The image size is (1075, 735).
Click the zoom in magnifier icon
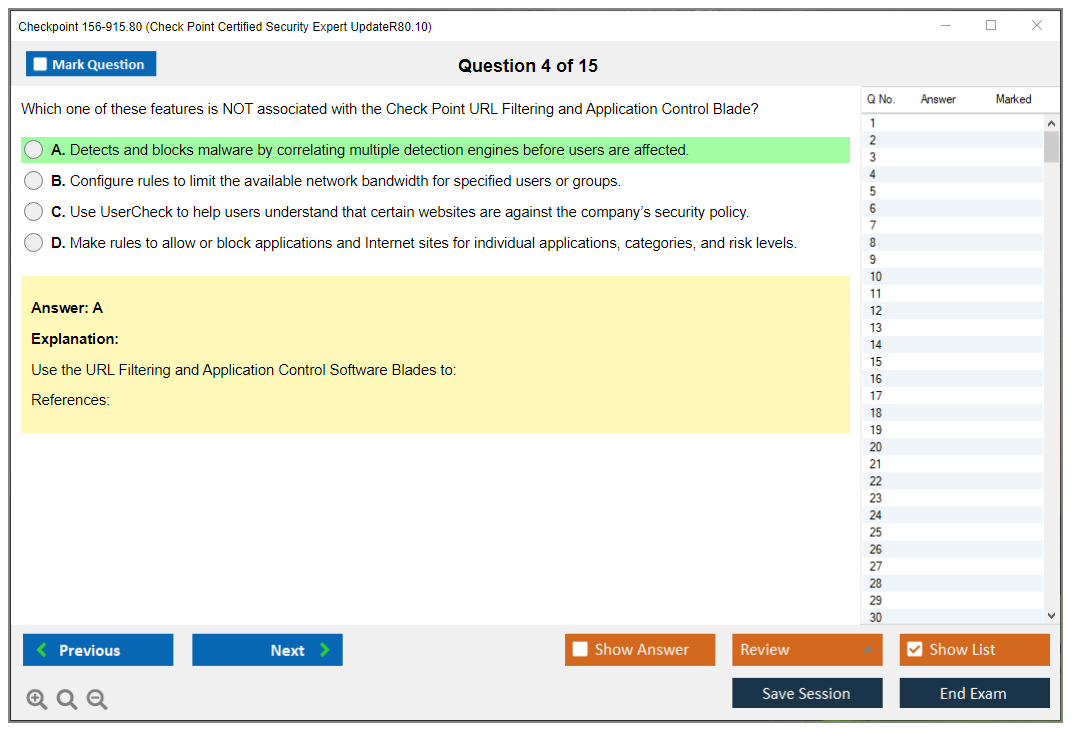[37, 700]
